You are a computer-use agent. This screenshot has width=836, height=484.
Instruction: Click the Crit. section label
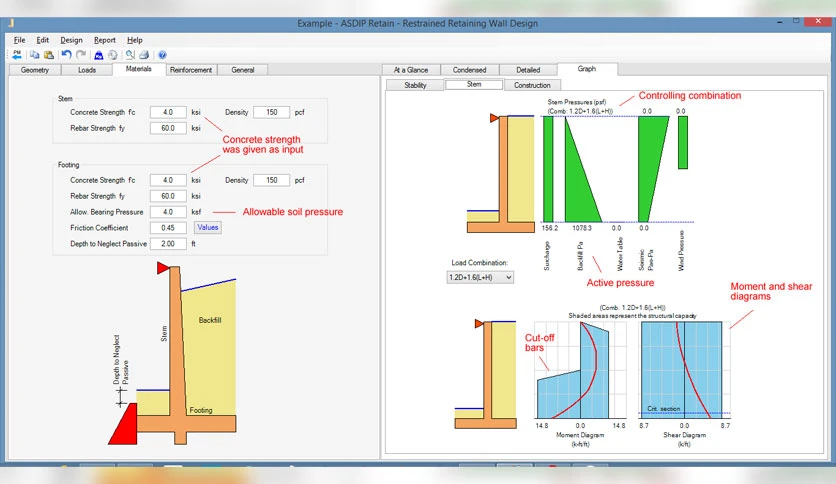[663, 409]
